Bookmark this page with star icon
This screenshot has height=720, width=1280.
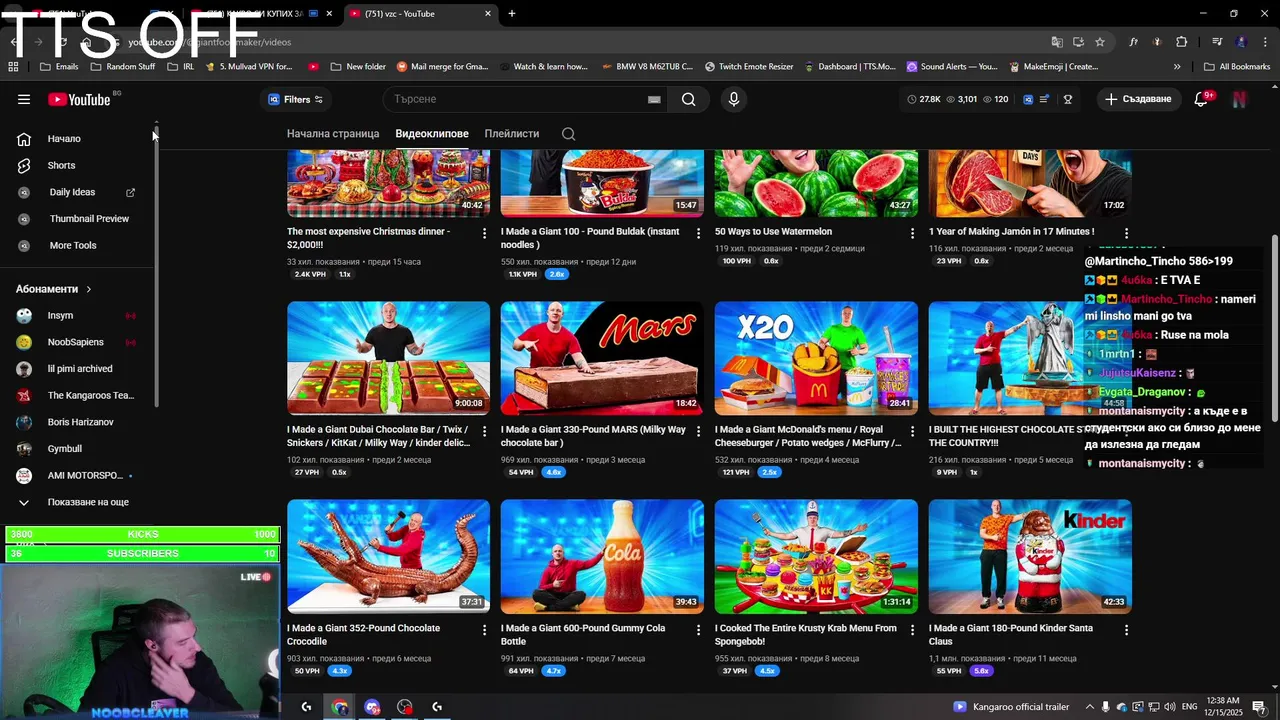coord(1100,42)
